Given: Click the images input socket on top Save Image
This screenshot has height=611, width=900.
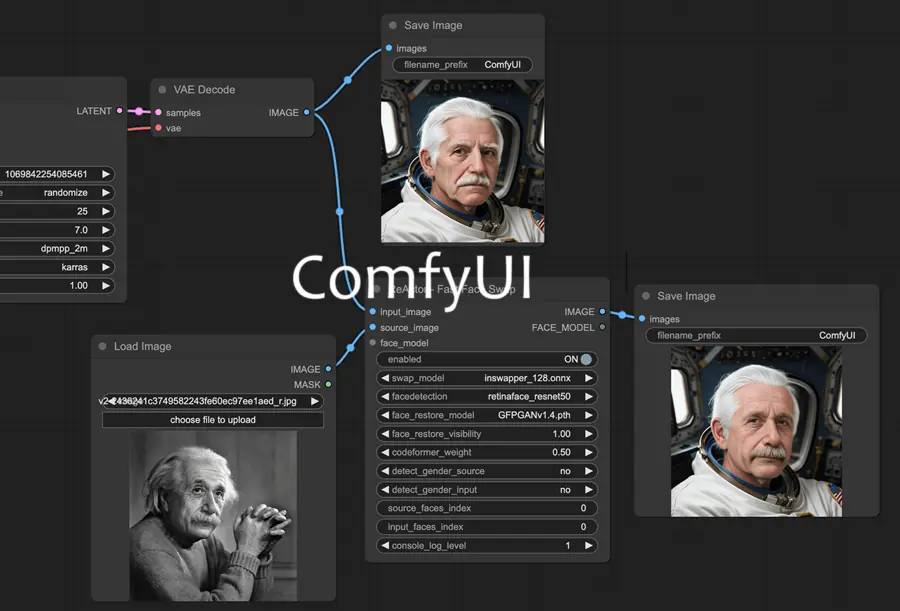Looking at the screenshot, I should pyautogui.click(x=388, y=48).
